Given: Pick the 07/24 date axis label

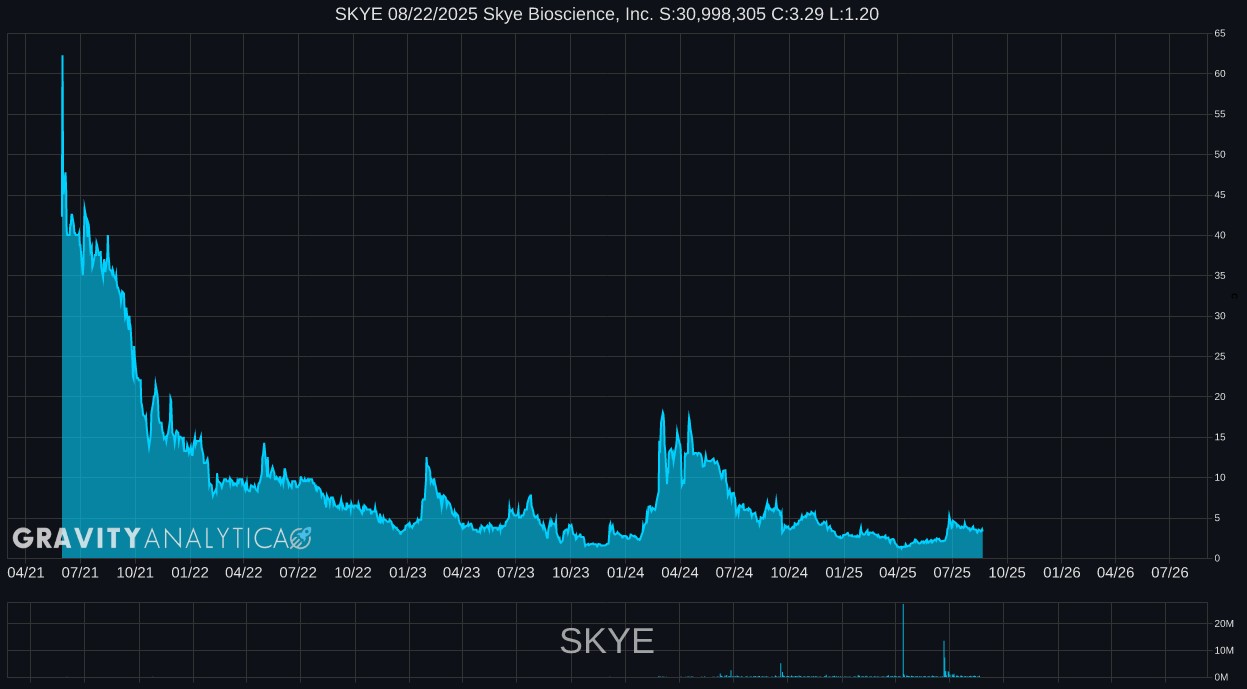Looking at the screenshot, I should coord(734,572).
